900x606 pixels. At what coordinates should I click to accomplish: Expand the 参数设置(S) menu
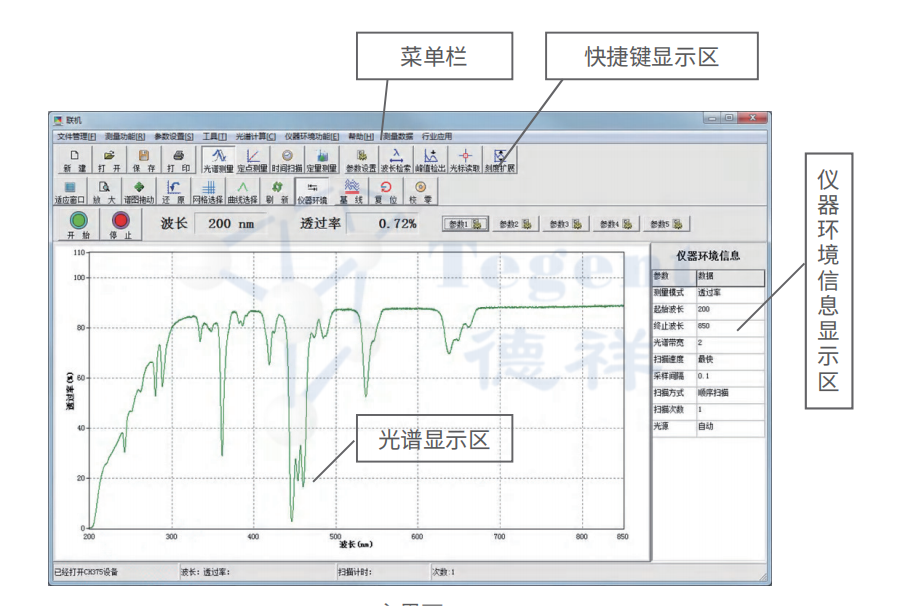pos(174,136)
